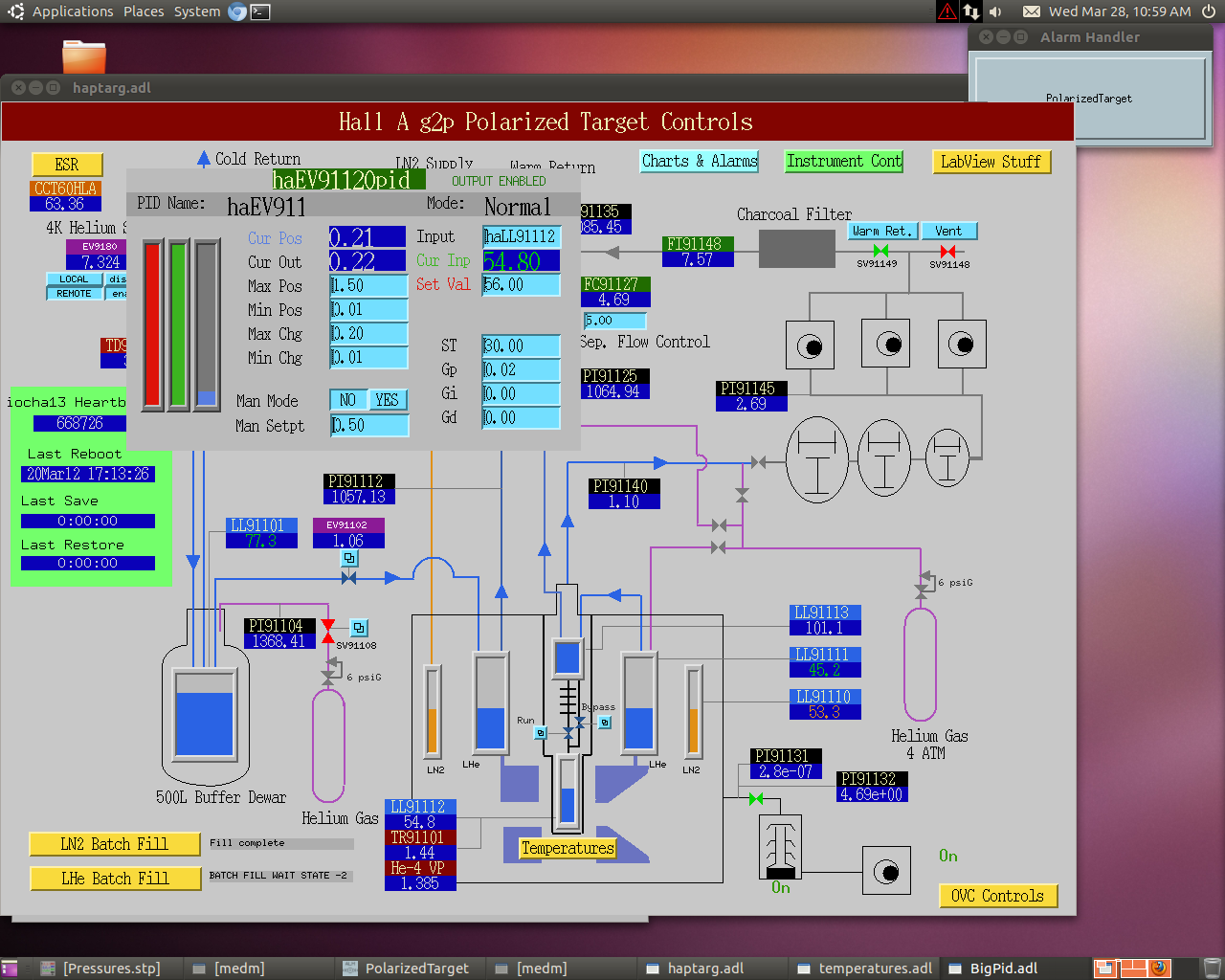Open the network connection indicator
Viewport: 1225px width, 980px height.
pyautogui.click(x=971, y=11)
